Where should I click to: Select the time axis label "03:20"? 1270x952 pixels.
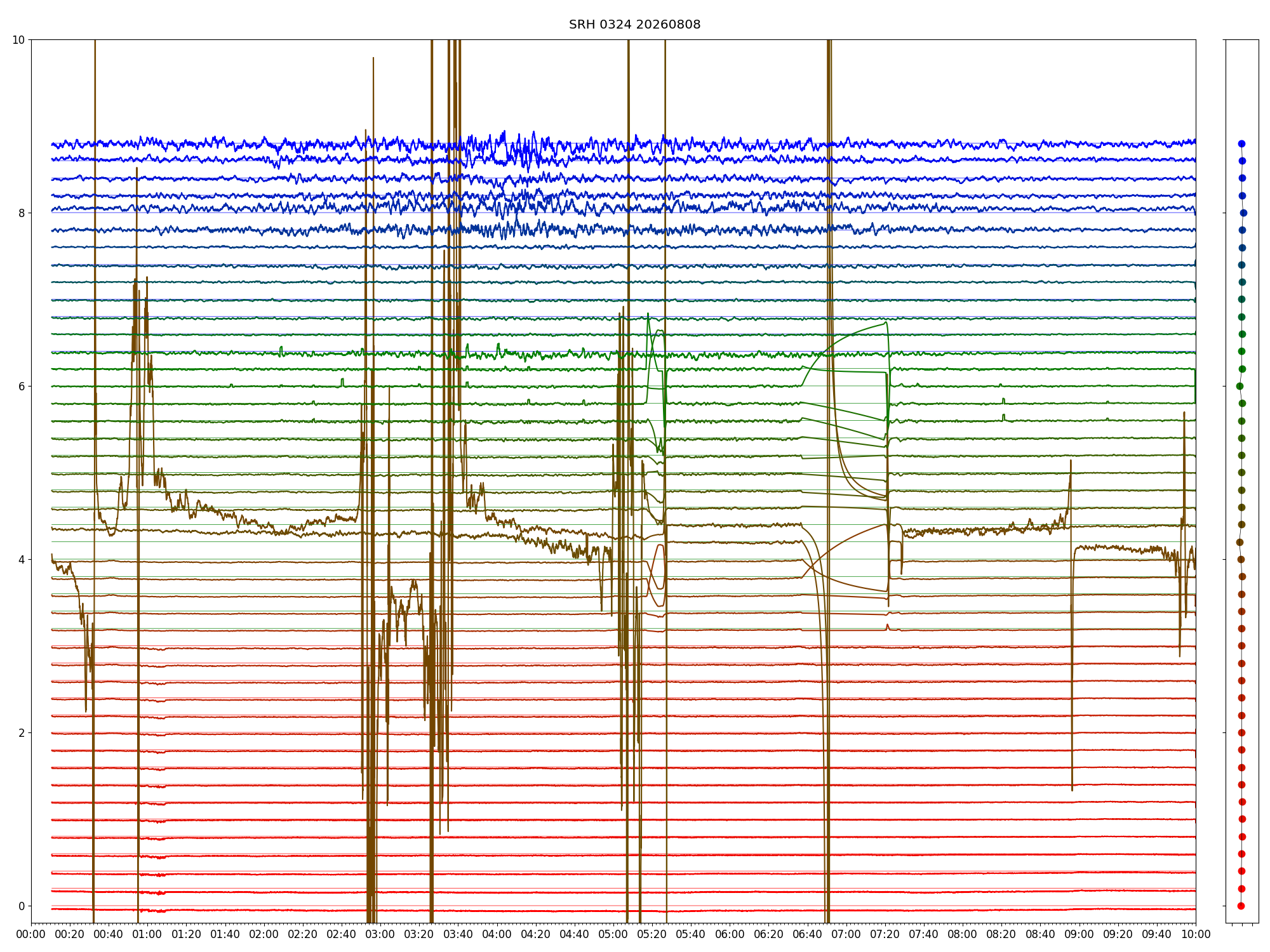point(419,935)
